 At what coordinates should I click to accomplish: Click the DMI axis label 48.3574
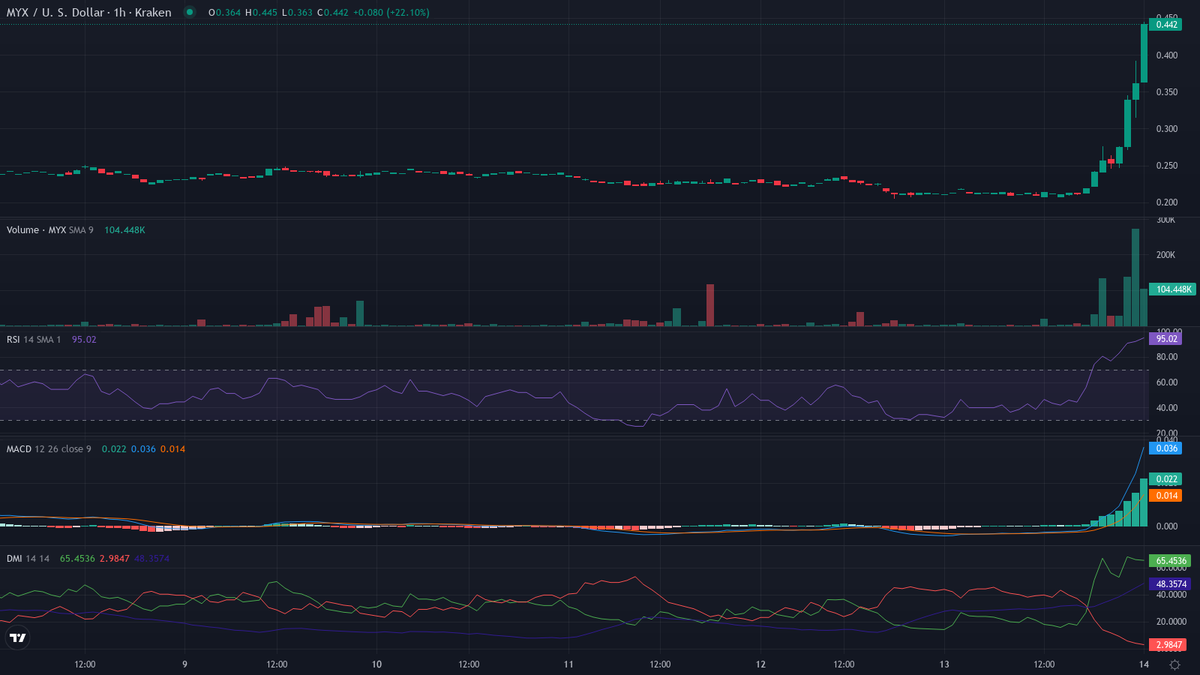(1169, 583)
